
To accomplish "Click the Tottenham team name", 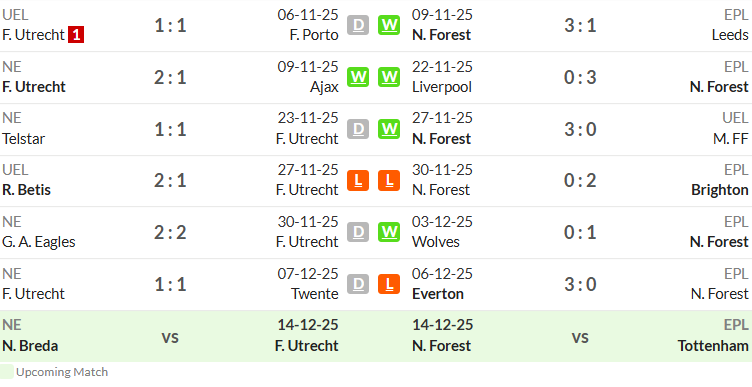I will click(713, 346).
